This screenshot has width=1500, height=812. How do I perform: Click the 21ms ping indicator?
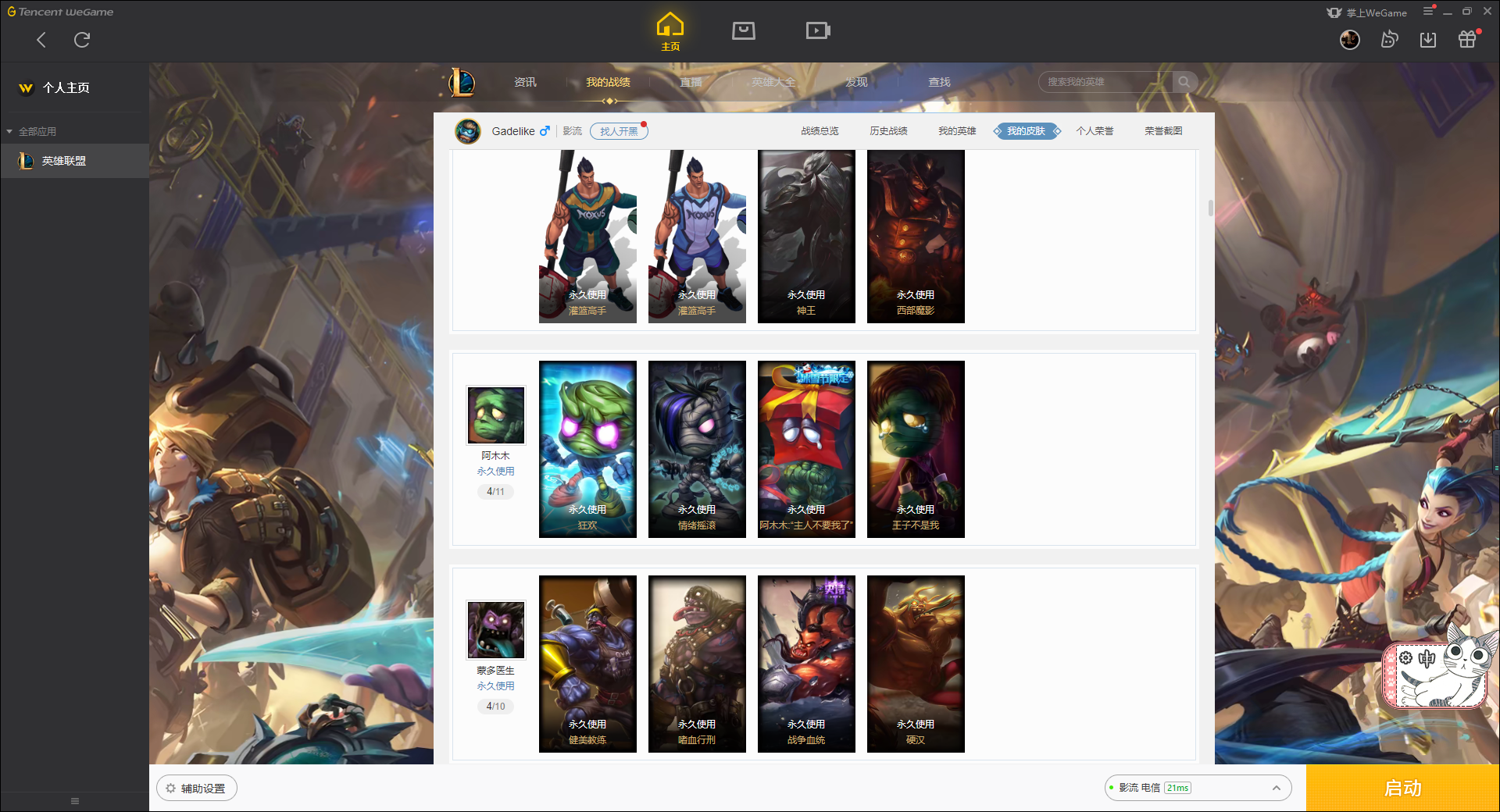coord(1177,788)
